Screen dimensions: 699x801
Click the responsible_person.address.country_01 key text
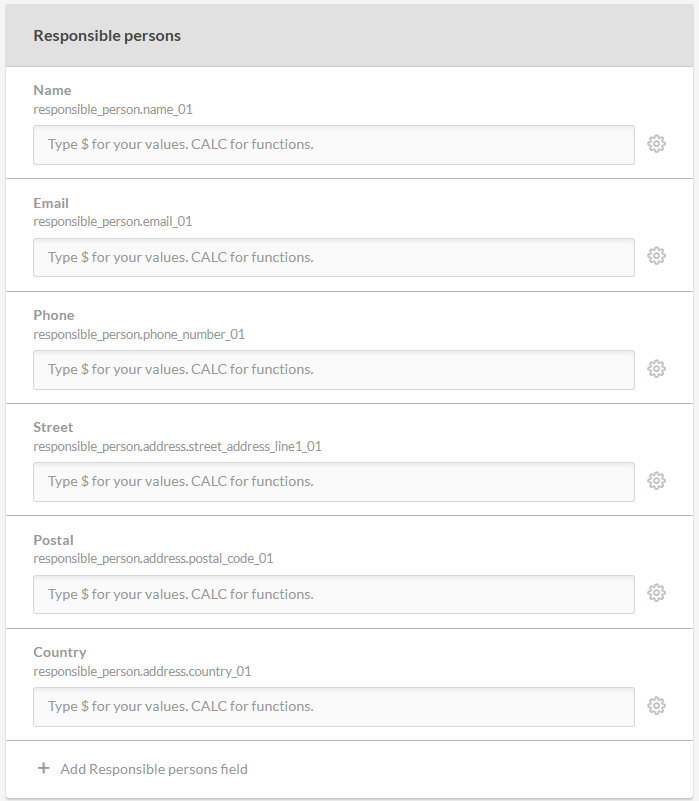[x=142, y=671]
